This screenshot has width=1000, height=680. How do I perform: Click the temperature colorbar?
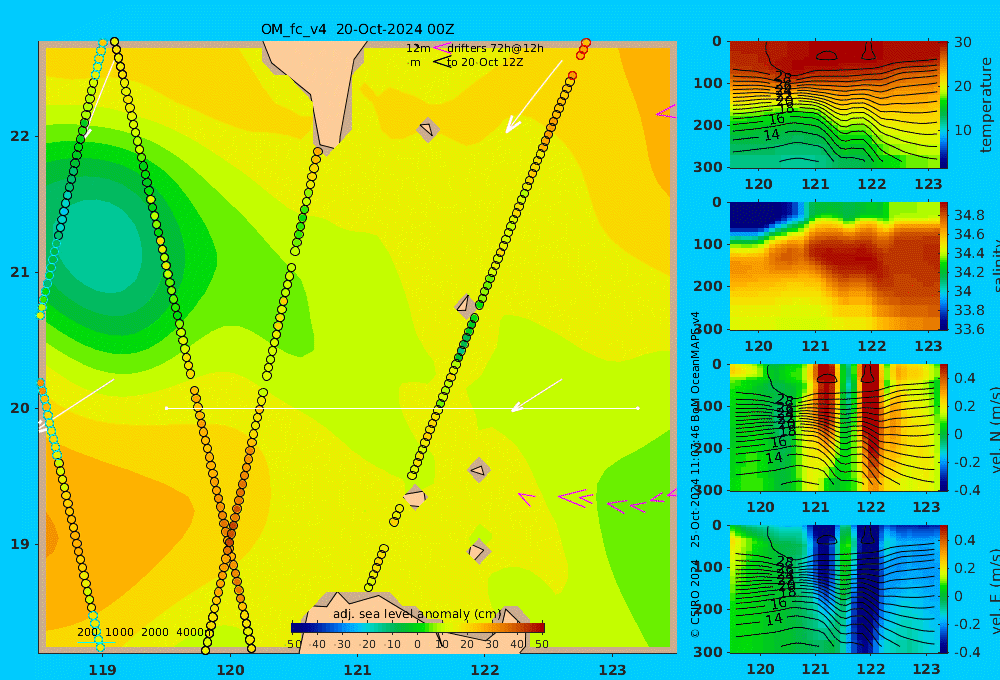point(944,105)
